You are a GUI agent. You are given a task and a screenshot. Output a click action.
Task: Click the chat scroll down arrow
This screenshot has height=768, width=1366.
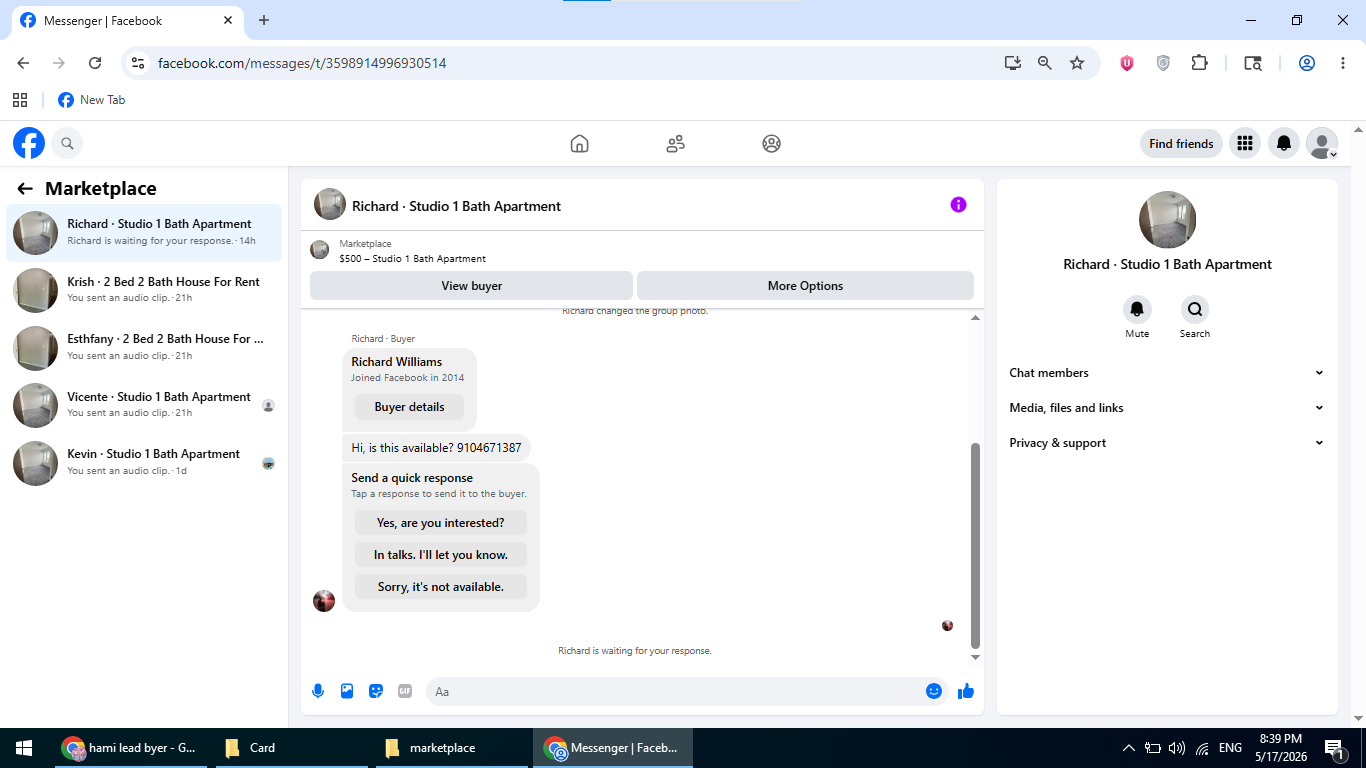(x=976, y=658)
